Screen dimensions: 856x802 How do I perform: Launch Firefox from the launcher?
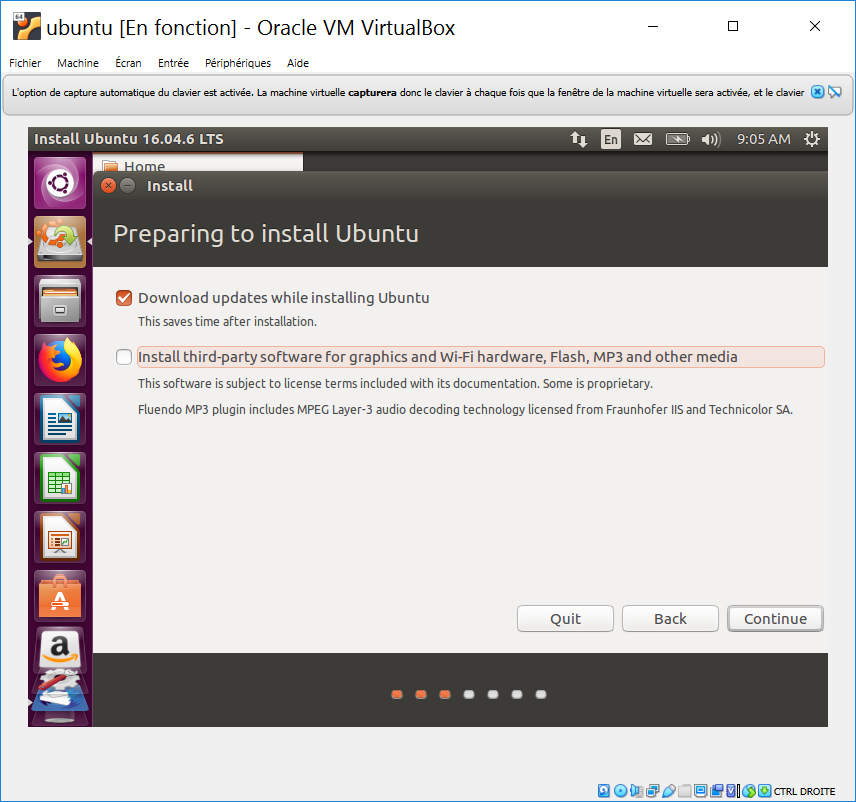[60, 360]
